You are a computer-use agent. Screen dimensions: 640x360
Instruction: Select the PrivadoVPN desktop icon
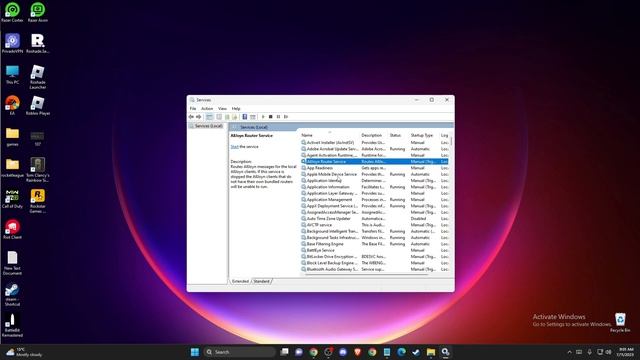click(12, 43)
